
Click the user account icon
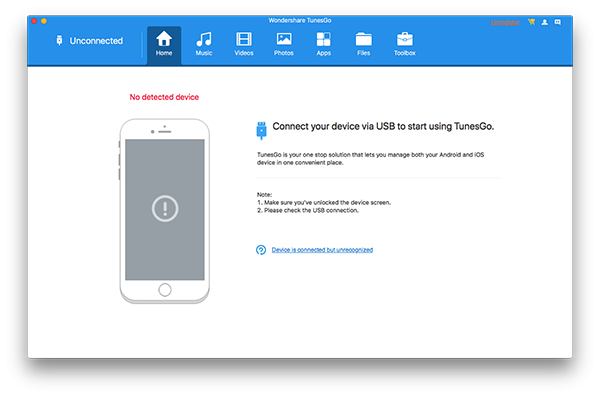(x=545, y=22)
